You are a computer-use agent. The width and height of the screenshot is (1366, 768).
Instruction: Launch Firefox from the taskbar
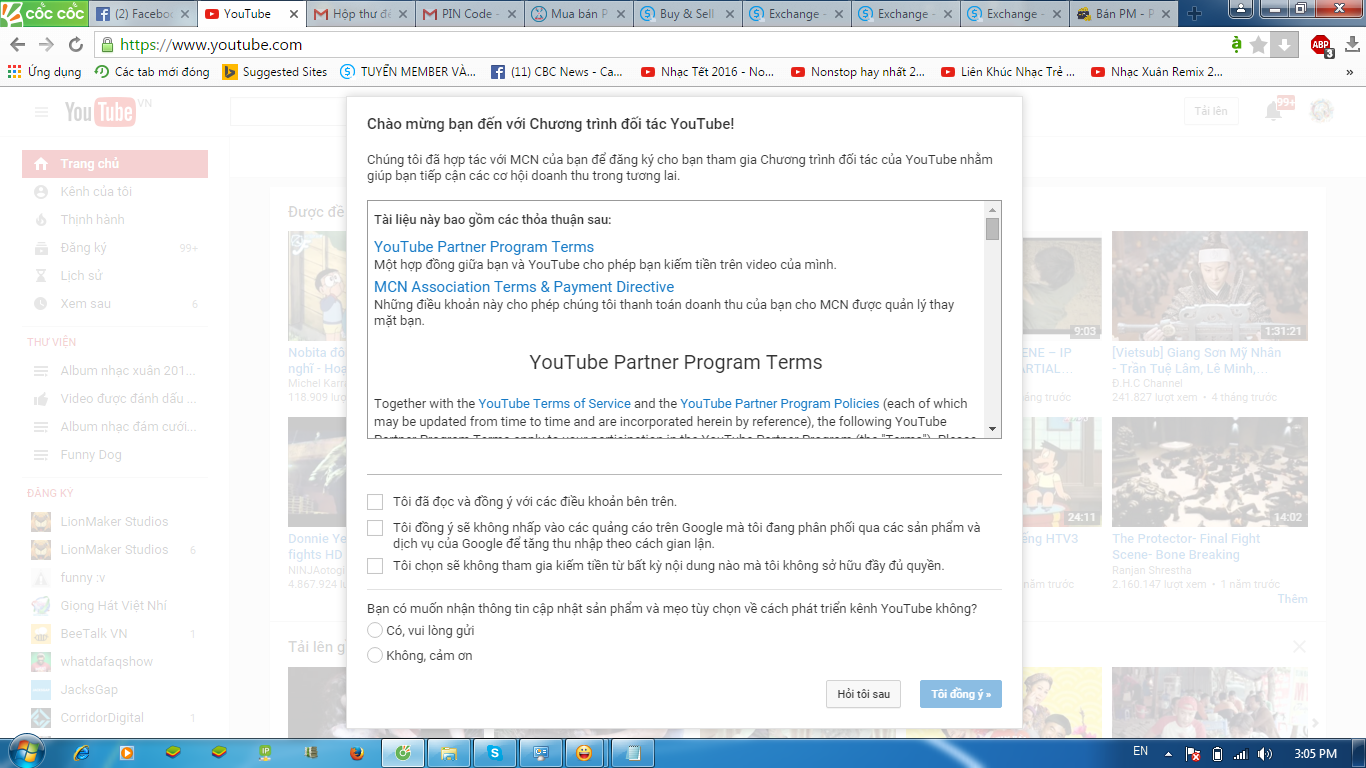357,752
